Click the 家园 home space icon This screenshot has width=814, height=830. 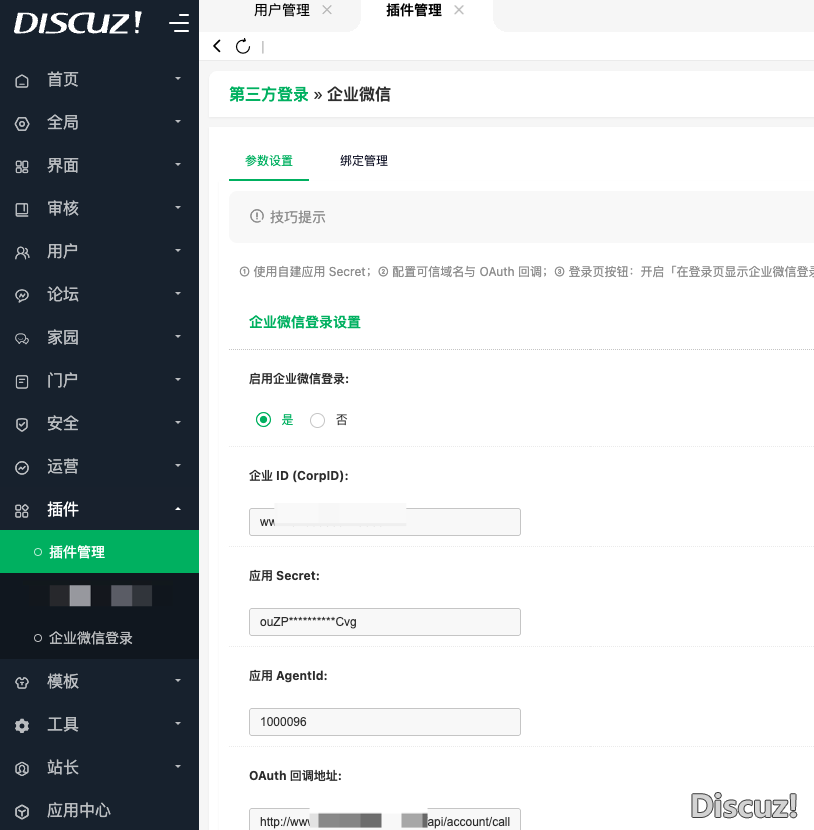[22, 338]
